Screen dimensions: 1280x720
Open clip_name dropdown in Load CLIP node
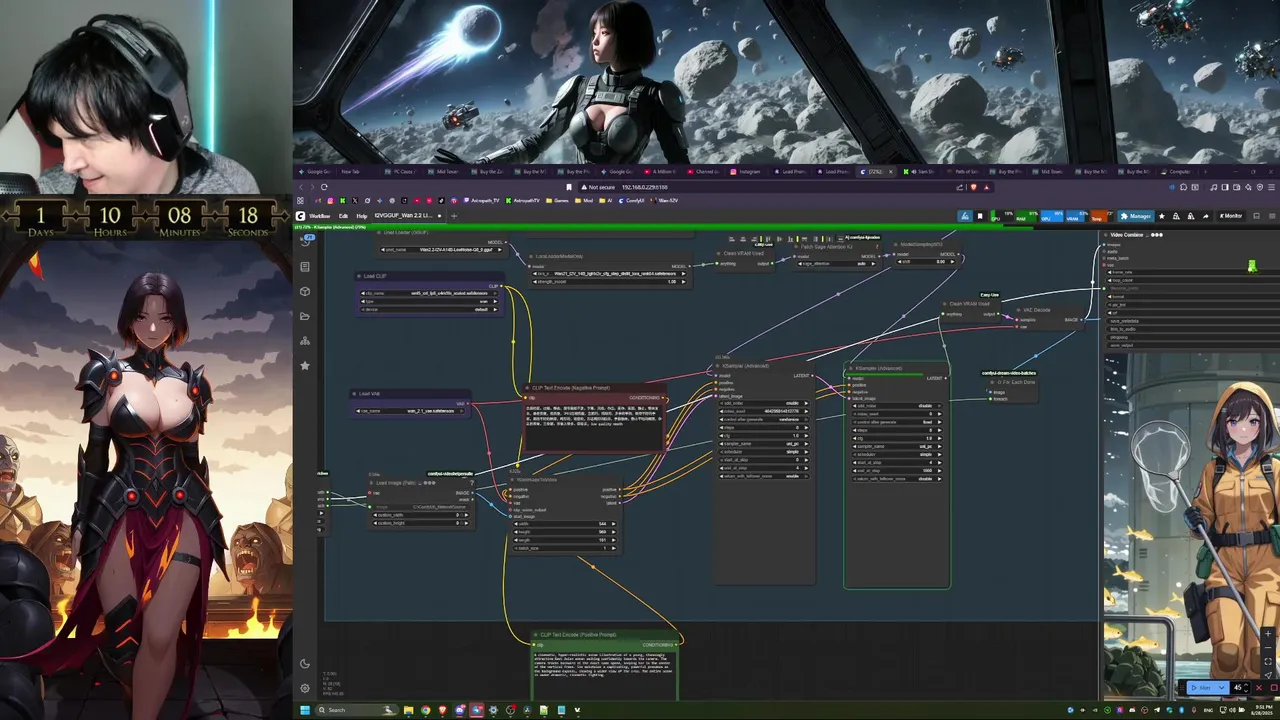[429, 293]
